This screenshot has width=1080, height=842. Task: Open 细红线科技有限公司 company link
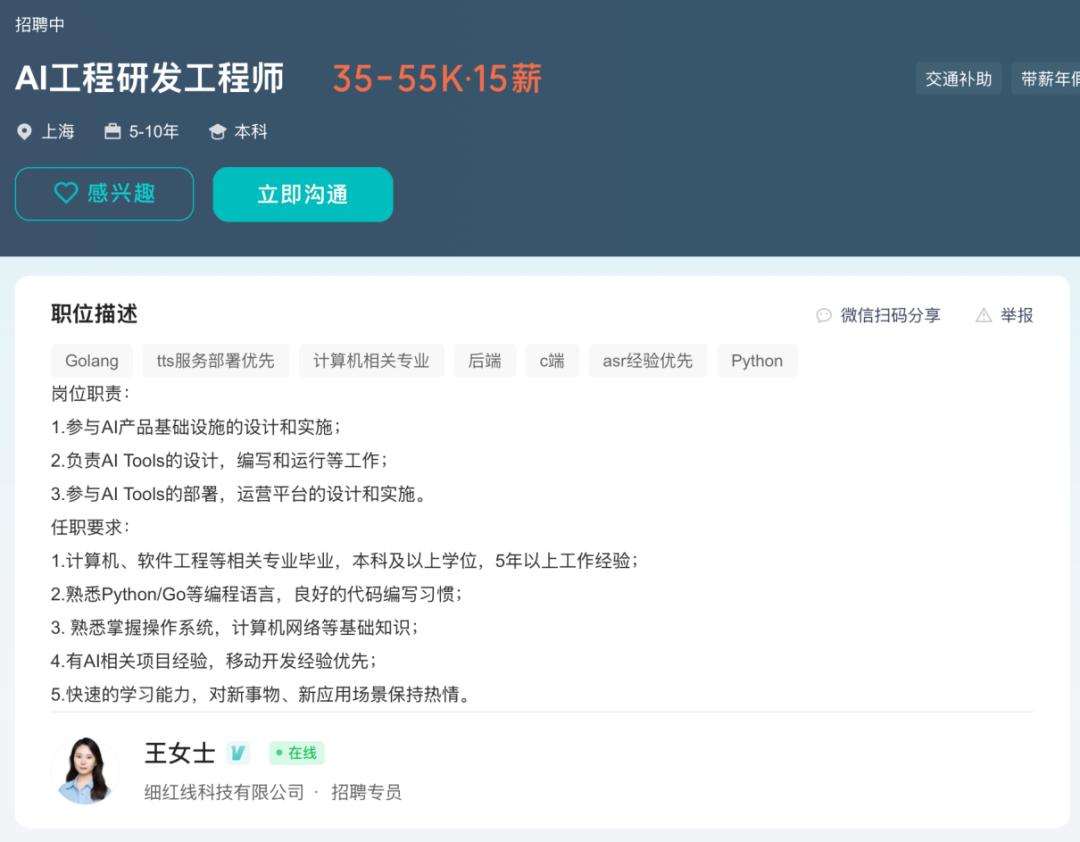(x=224, y=792)
